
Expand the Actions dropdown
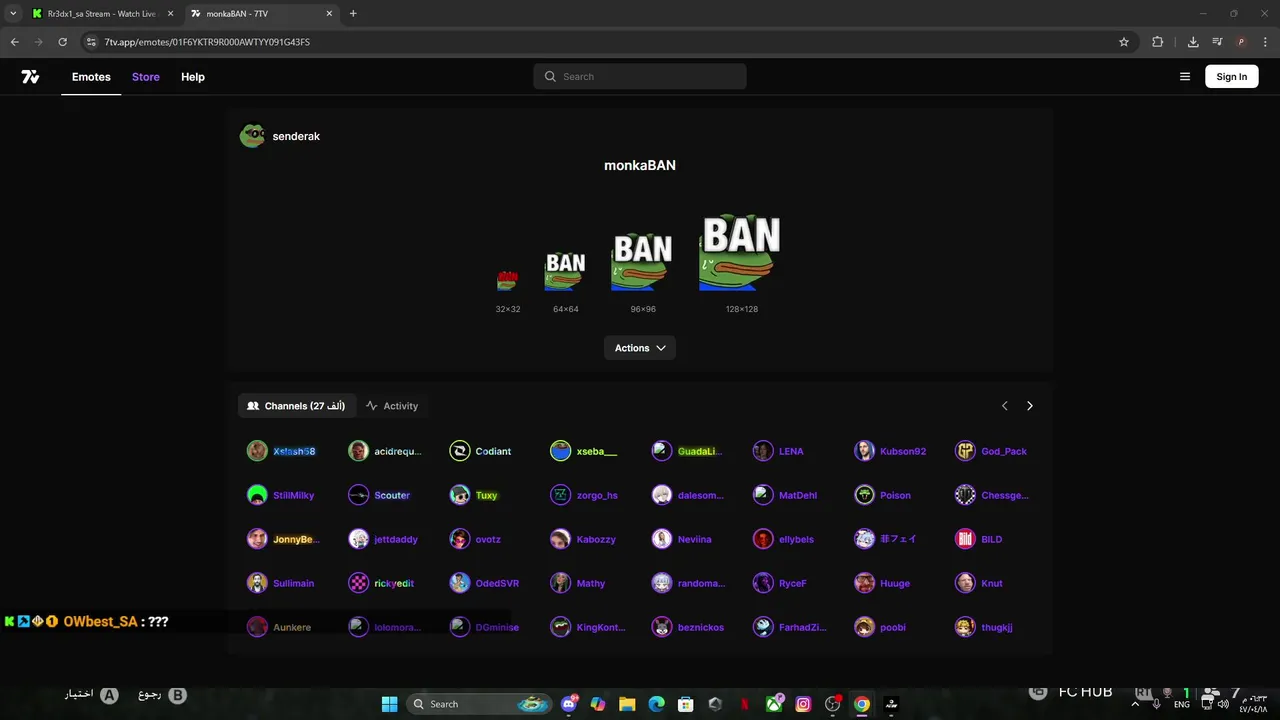640,348
